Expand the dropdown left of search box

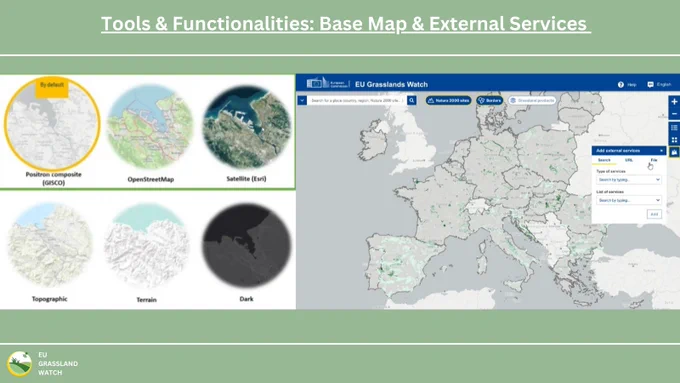(x=302, y=100)
